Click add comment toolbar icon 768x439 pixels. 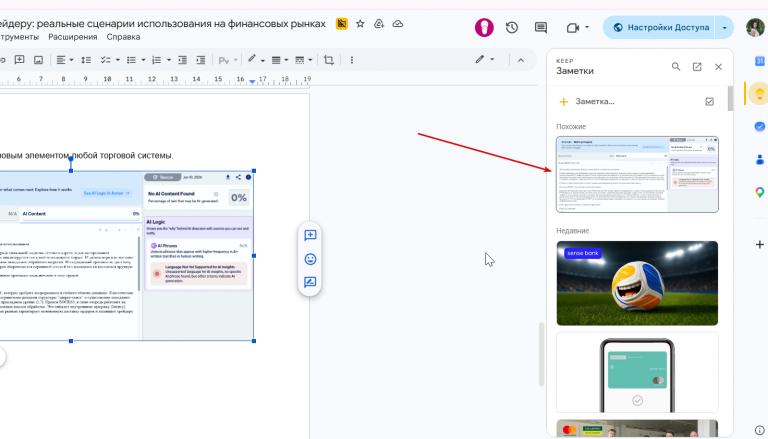[20, 60]
